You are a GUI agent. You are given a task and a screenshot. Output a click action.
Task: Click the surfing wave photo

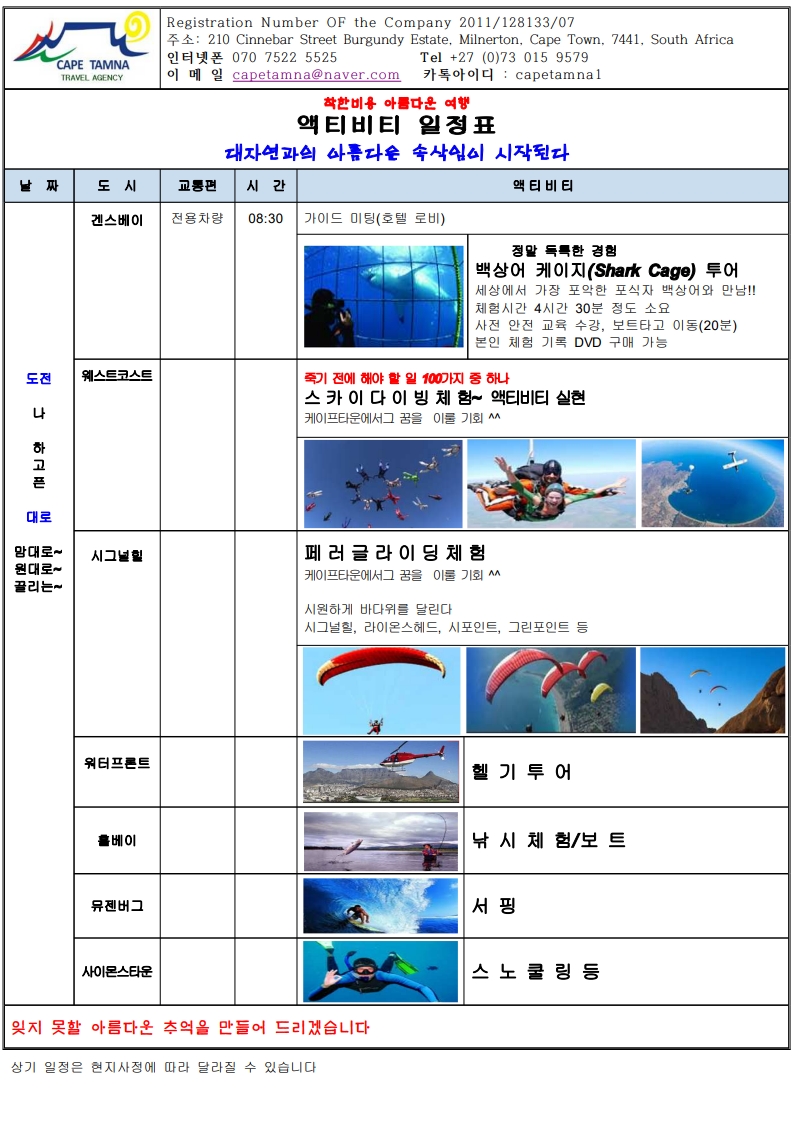click(x=381, y=906)
